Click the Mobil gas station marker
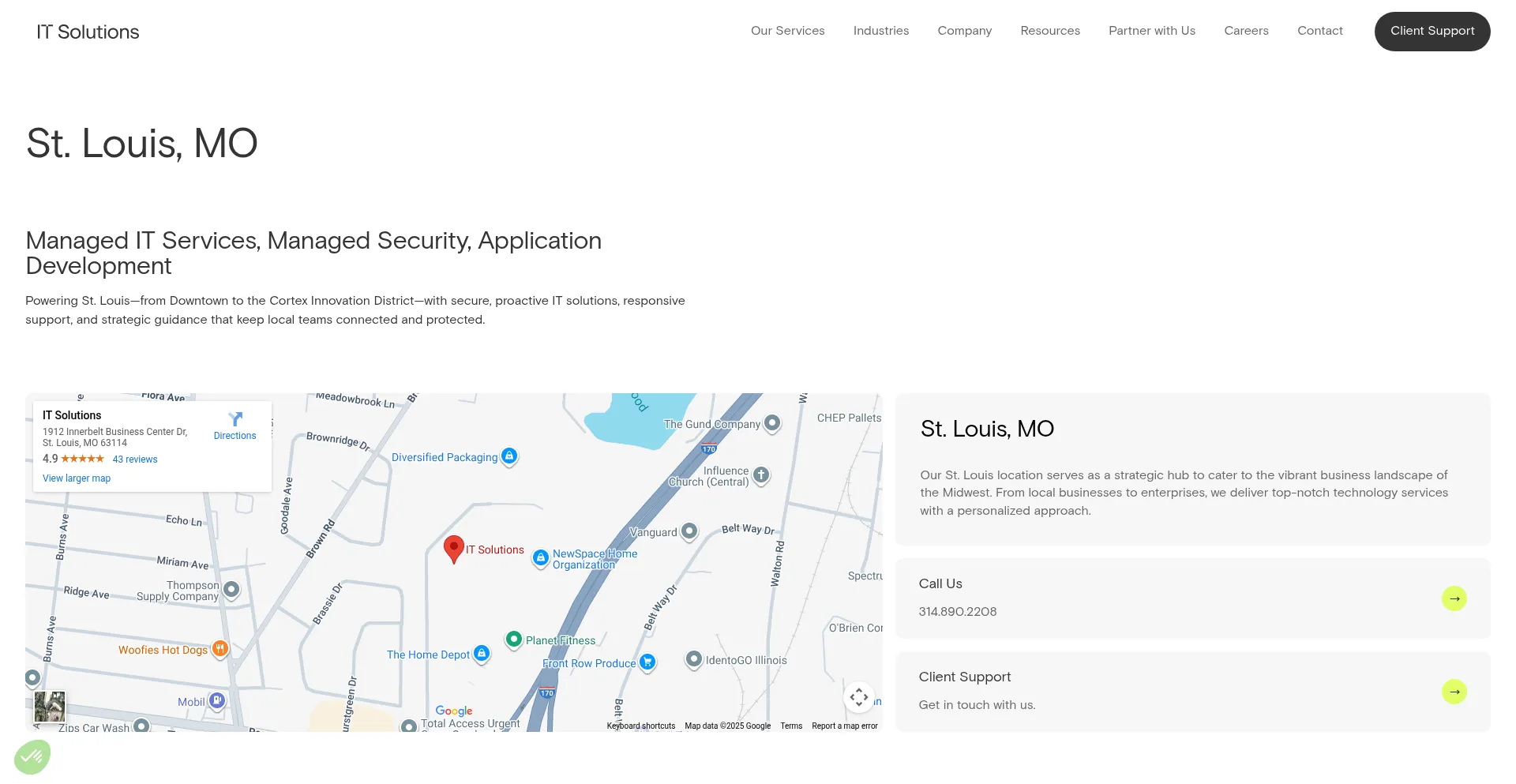Image resolution: width=1516 pixels, height=784 pixels. click(x=217, y=700)
